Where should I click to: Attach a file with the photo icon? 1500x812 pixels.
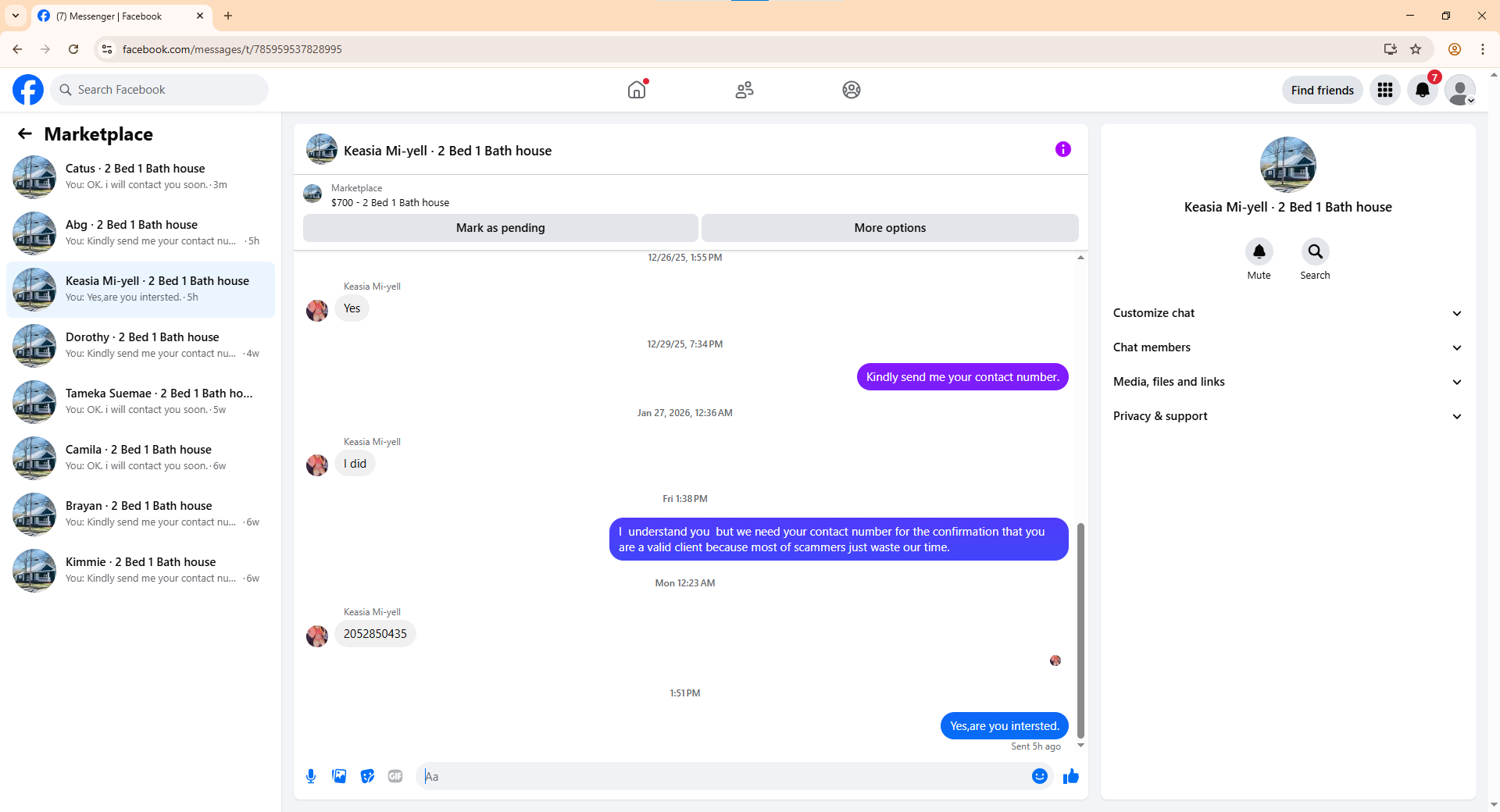coord(339,776)
